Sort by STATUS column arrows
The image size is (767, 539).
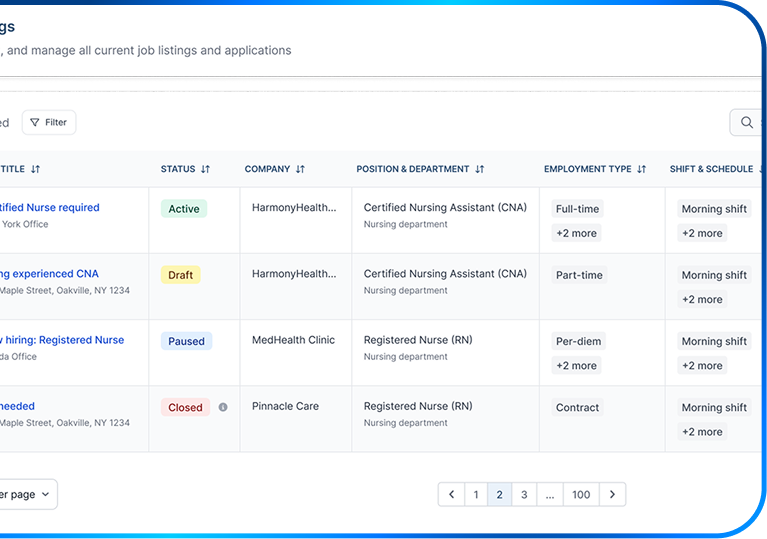[205, 169]
